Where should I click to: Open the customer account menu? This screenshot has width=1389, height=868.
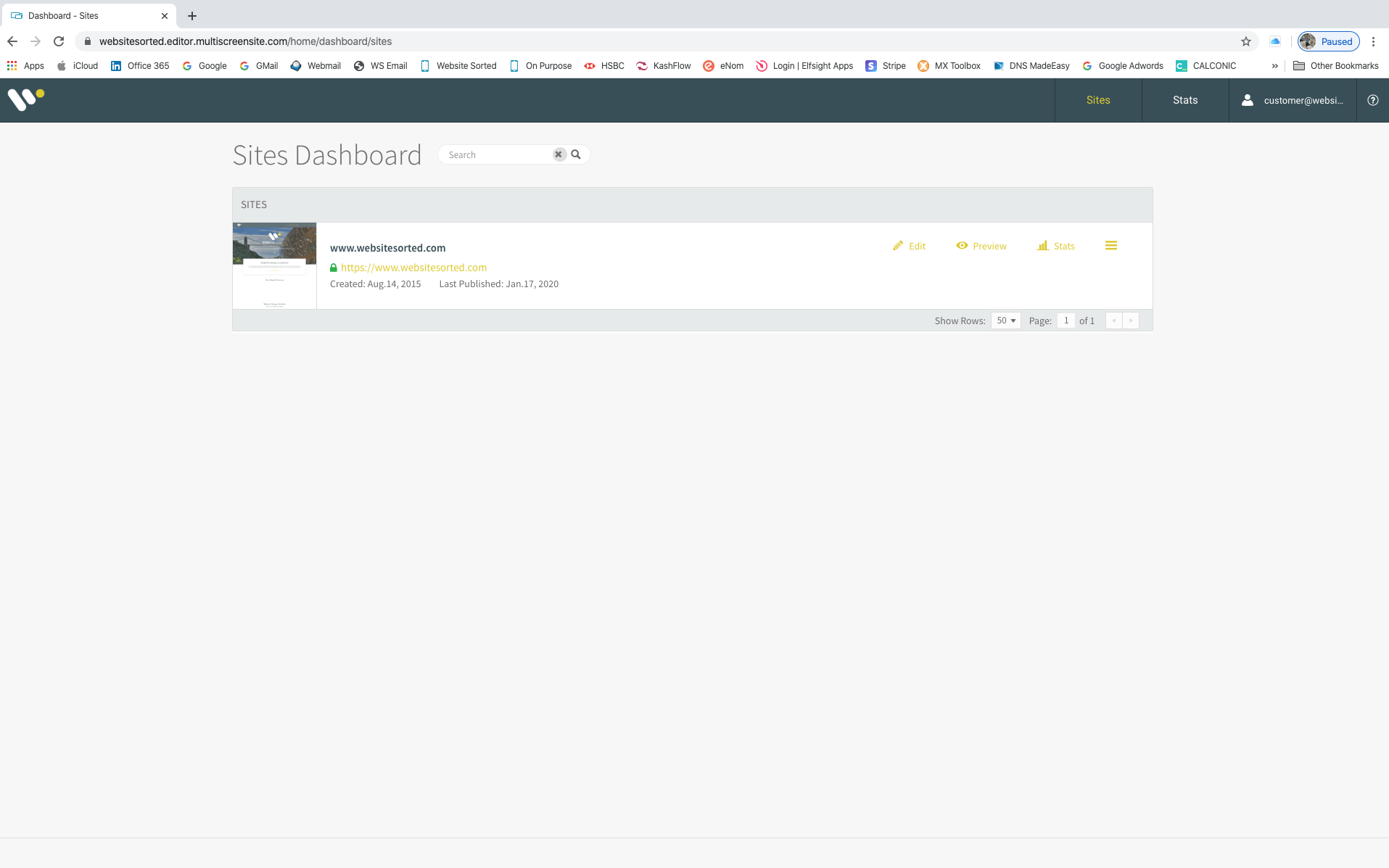click(1293, 100)
